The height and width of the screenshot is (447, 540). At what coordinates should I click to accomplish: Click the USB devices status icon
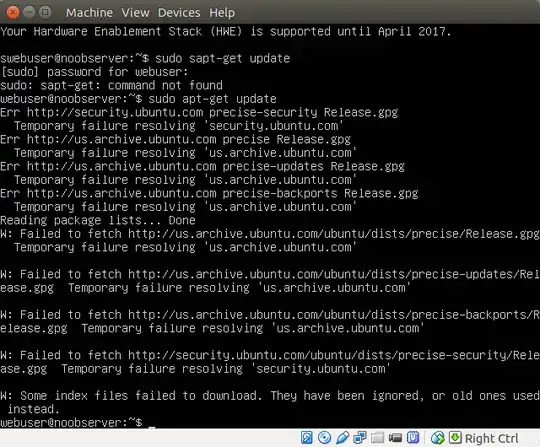[x=342, y=438]
